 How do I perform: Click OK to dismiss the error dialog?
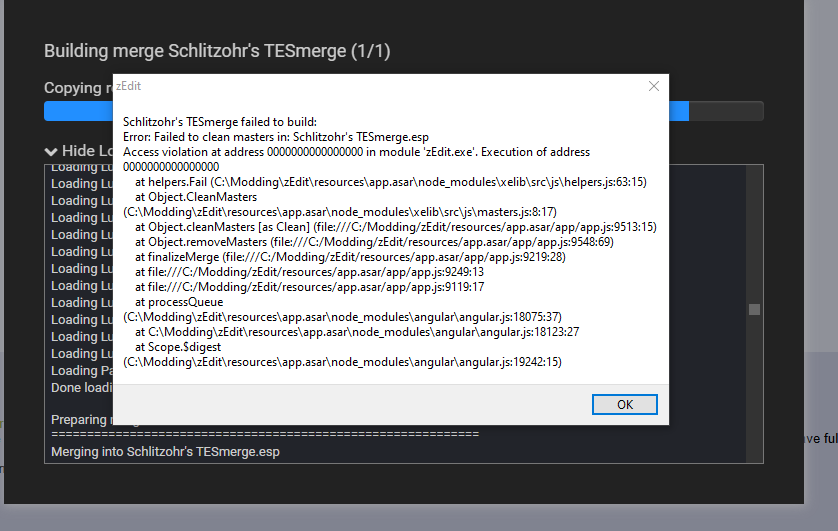pyautogui.click(x=624, y=404)
